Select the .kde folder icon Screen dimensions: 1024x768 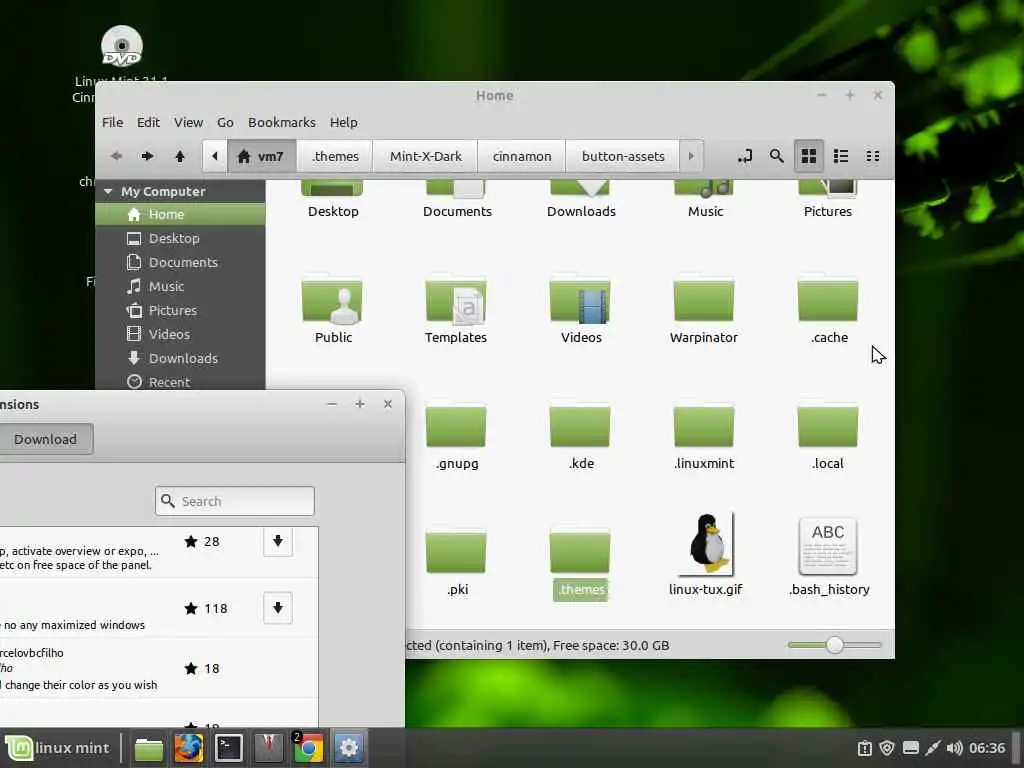pos(580,426)
